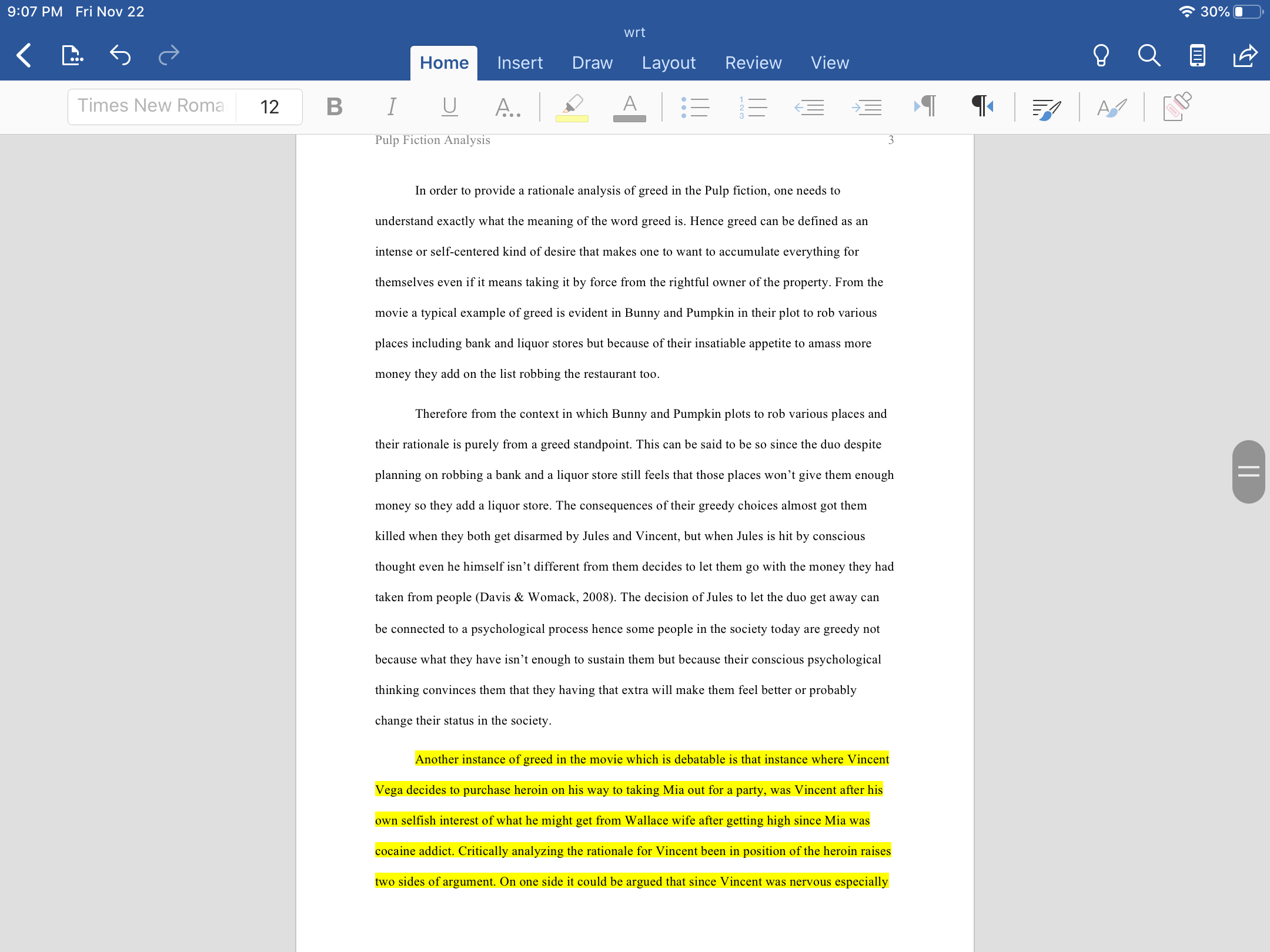Tap the 9:07 PM clock
This screenshot has height=952, width=1270.
tap(35, 12)
